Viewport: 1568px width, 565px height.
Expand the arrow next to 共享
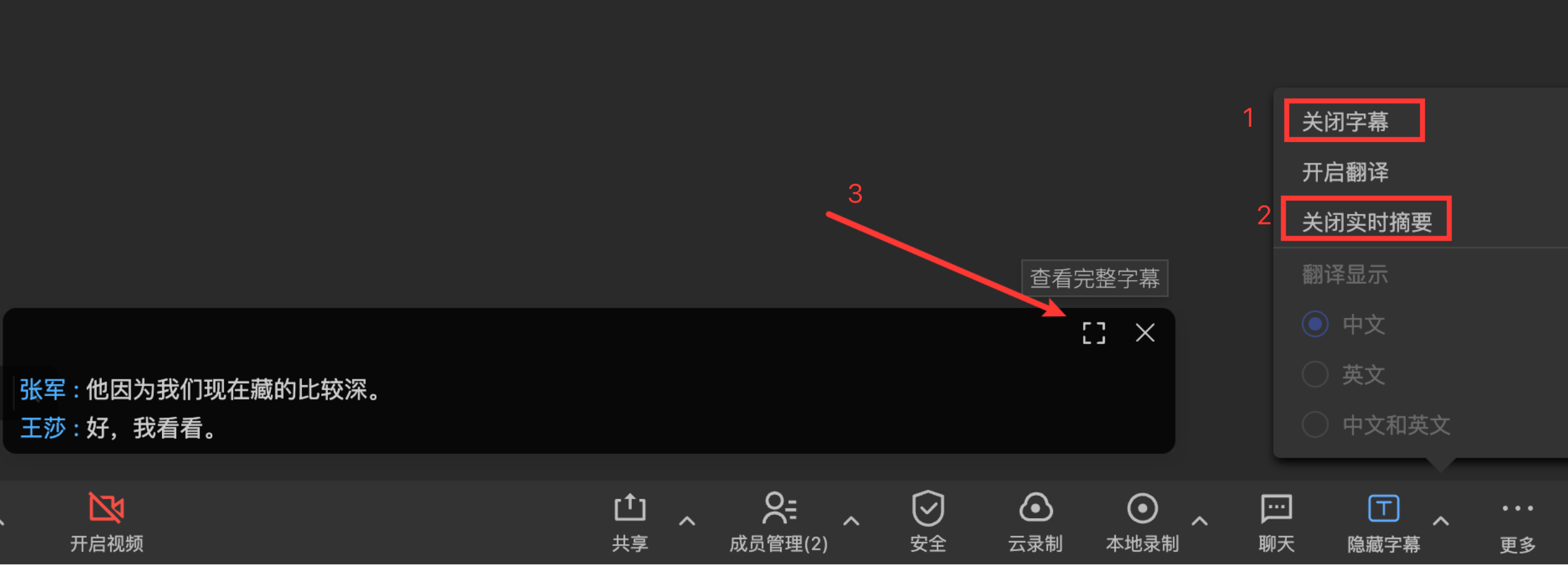pos(687,521)
